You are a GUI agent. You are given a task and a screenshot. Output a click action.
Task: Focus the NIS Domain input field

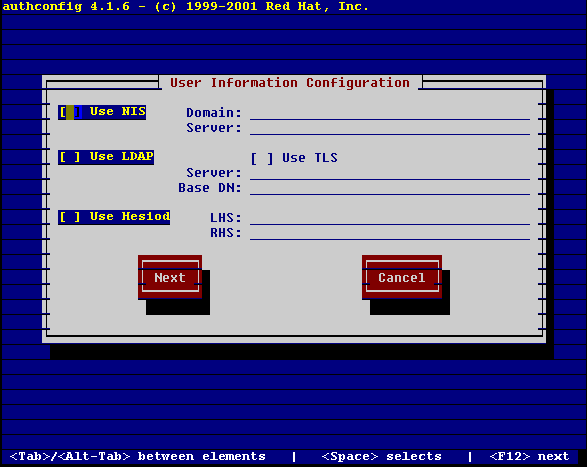point(390,113)
